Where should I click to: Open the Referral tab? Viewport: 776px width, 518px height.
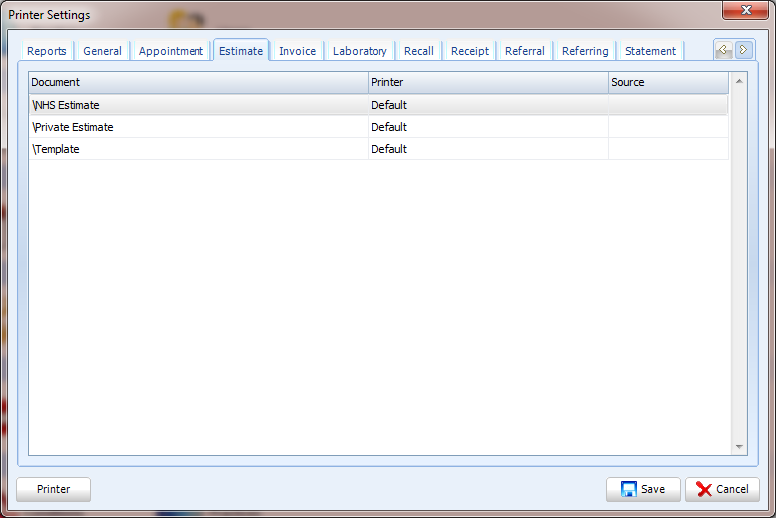(x=525, y=51)
